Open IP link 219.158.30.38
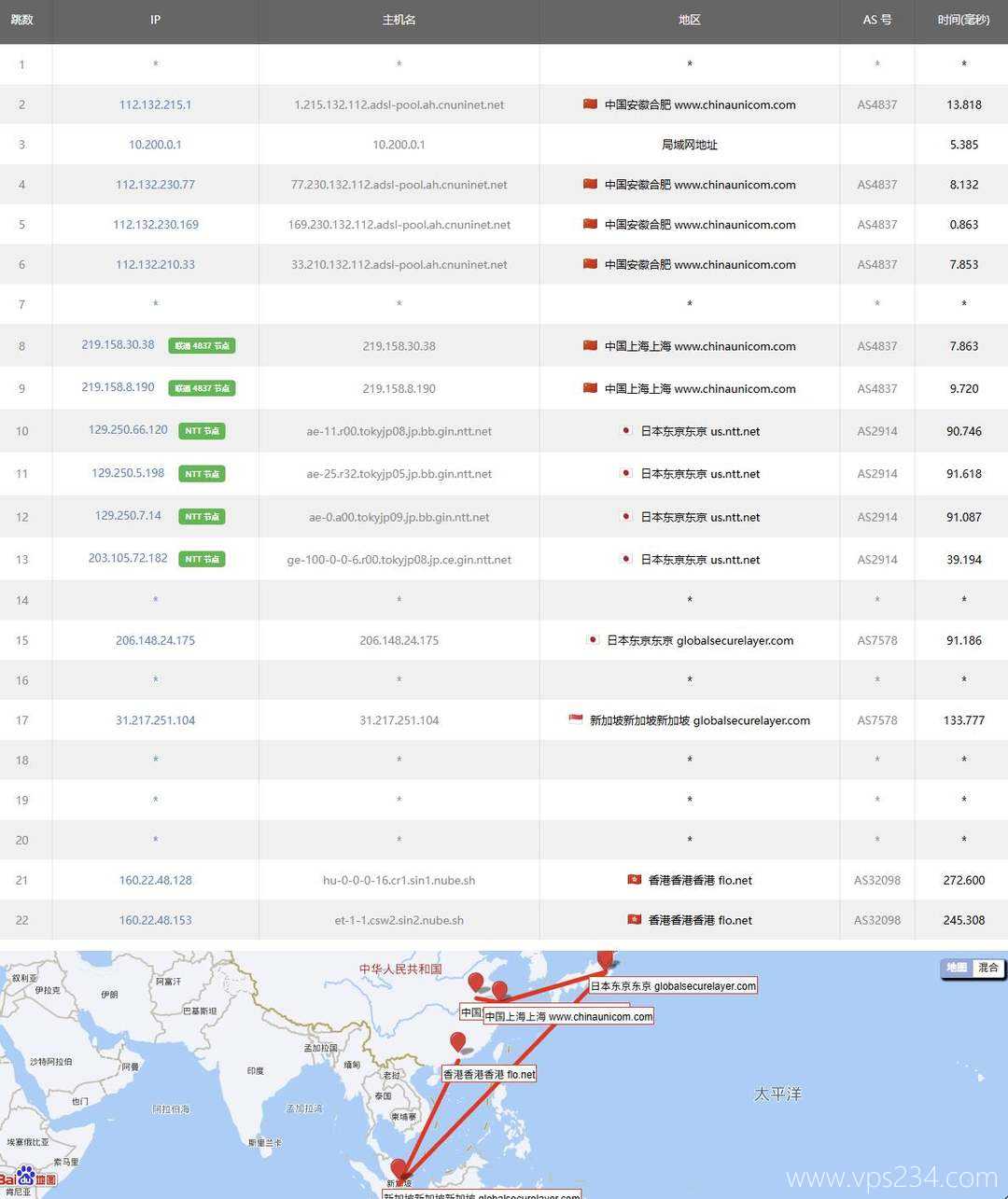Screen dimensions: 1008x1199 pos(118,345)
